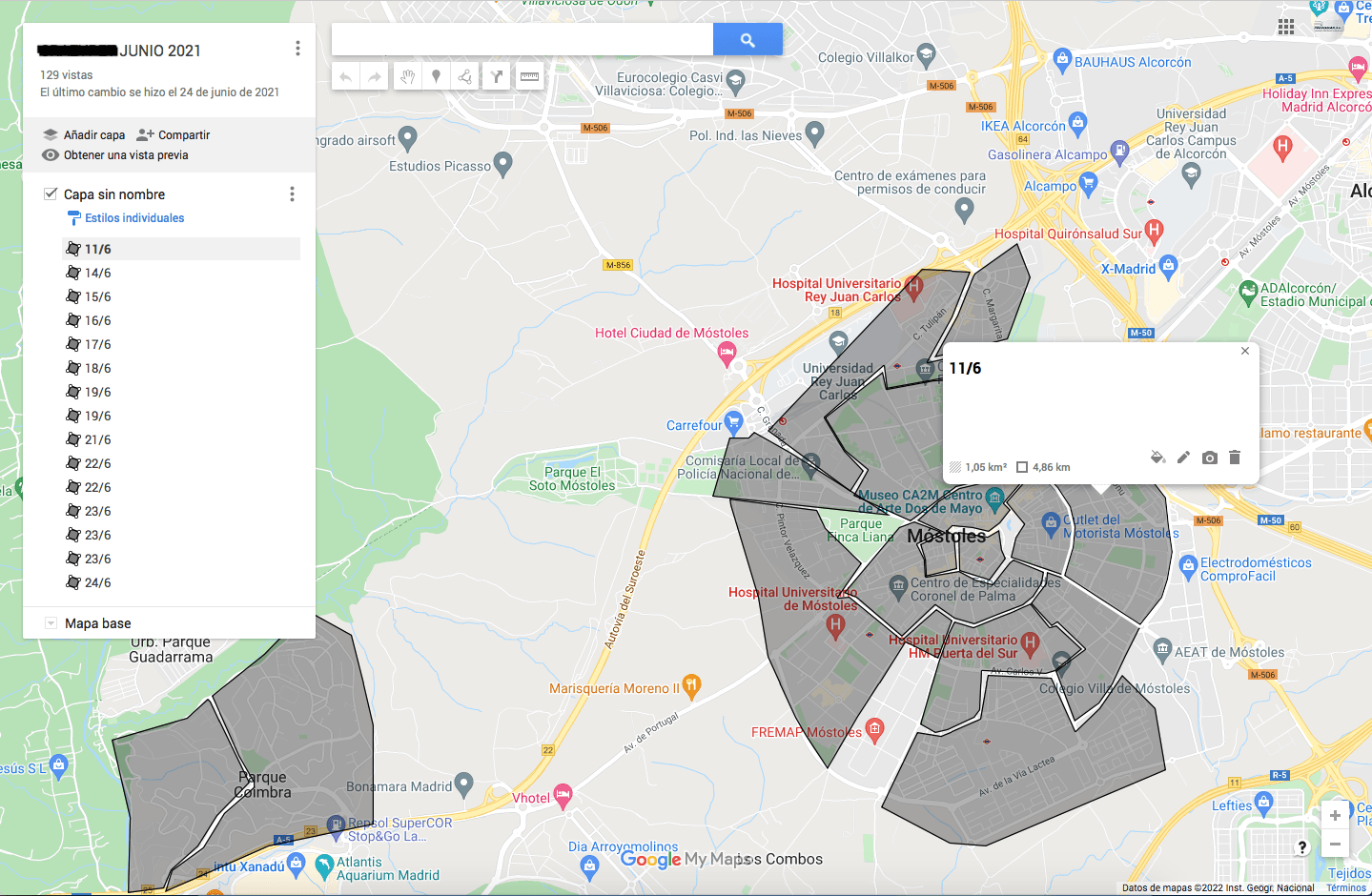Open the Capa sin nombre layer options menu
This screenshot has height=896, width=1372.
[x=292, y=194]
